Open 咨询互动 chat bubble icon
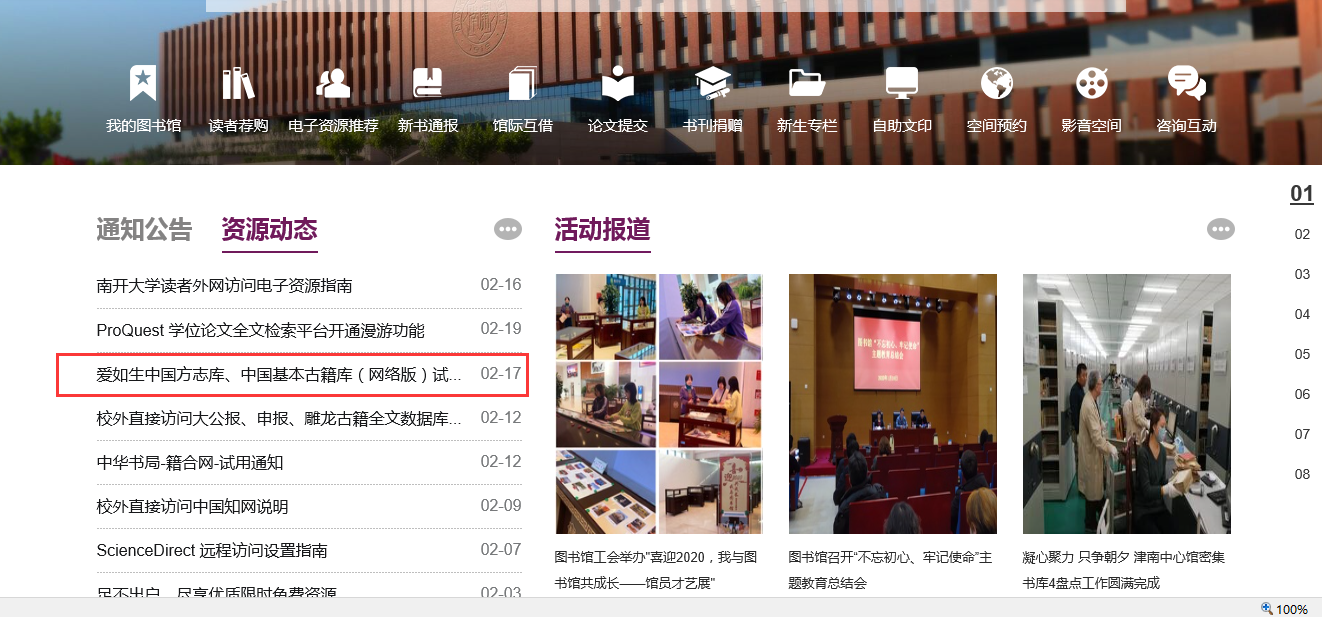This screenshot has width=1322, height=617. (1186, 84)
